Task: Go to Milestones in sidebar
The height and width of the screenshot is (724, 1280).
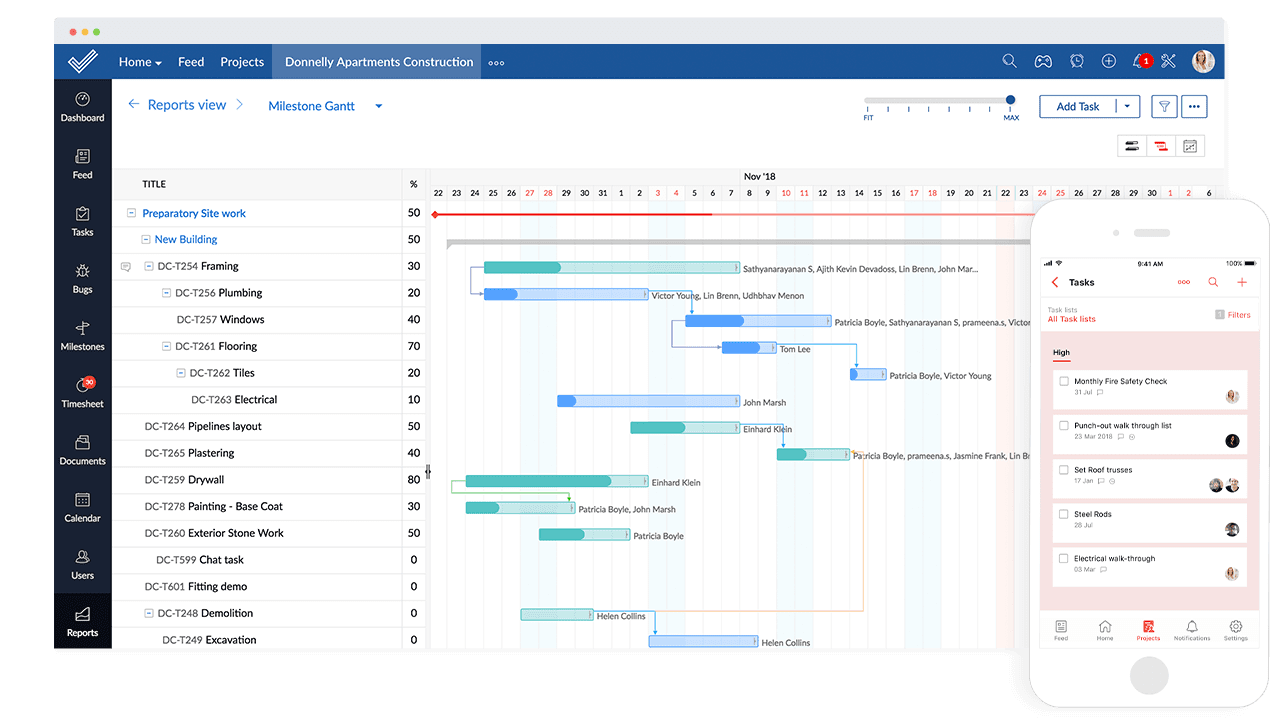Action: 82,334
